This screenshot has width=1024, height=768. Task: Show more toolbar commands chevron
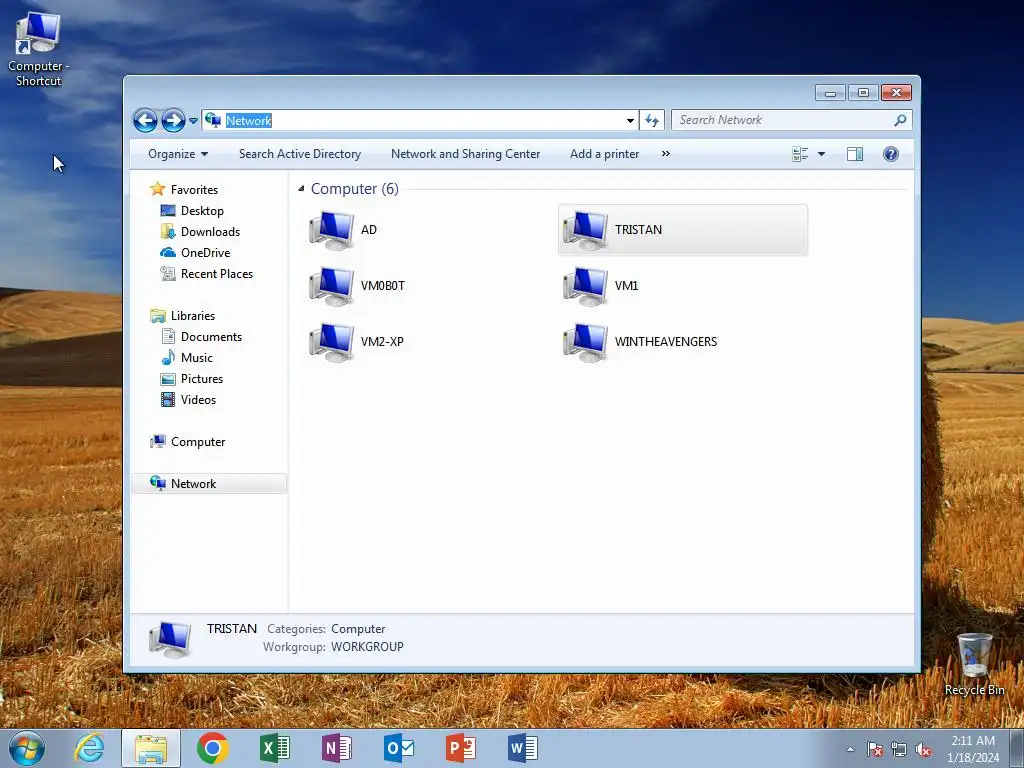(665, 154)
